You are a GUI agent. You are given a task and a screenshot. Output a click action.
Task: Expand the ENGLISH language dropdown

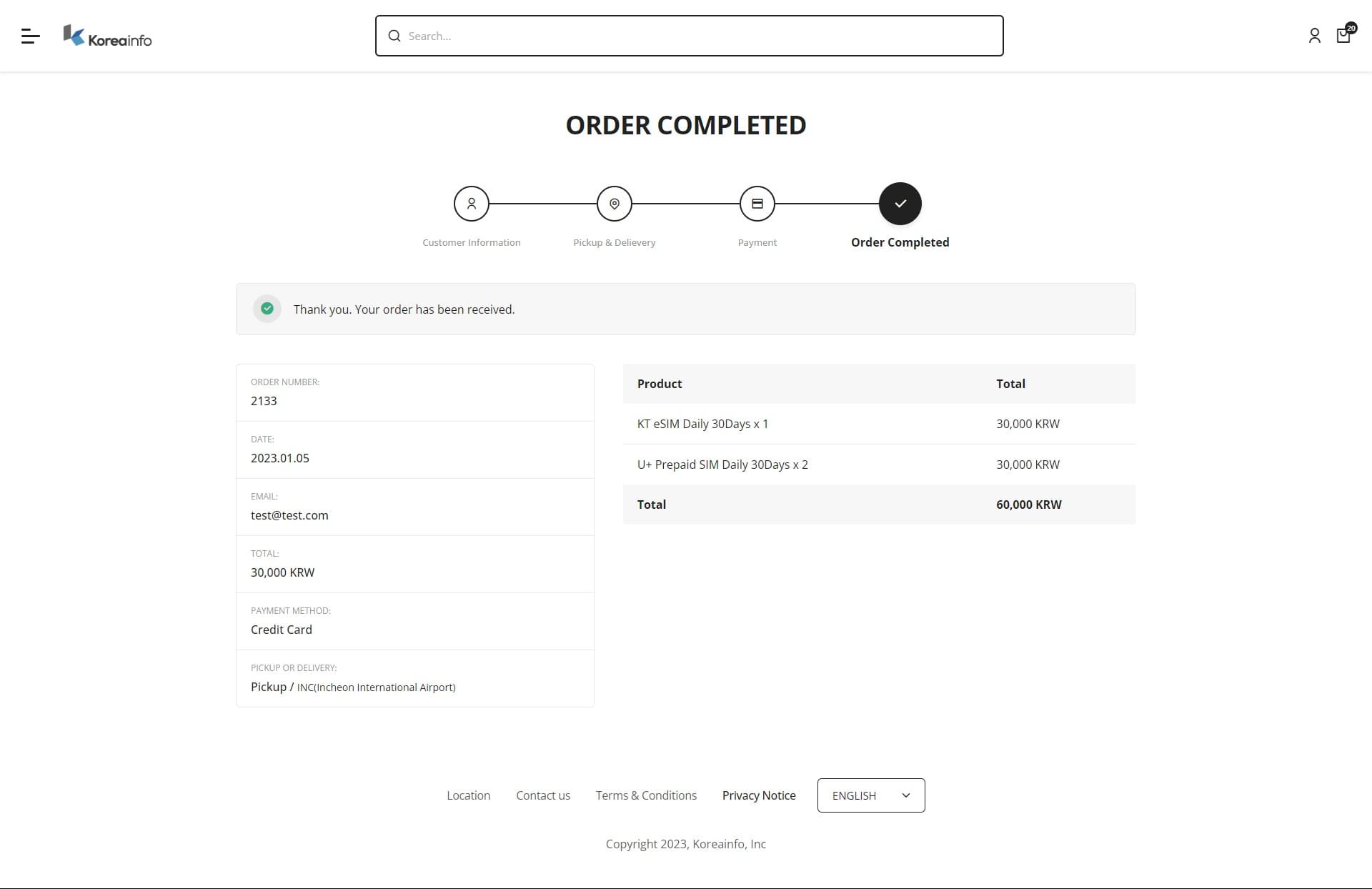coord(871,795)
